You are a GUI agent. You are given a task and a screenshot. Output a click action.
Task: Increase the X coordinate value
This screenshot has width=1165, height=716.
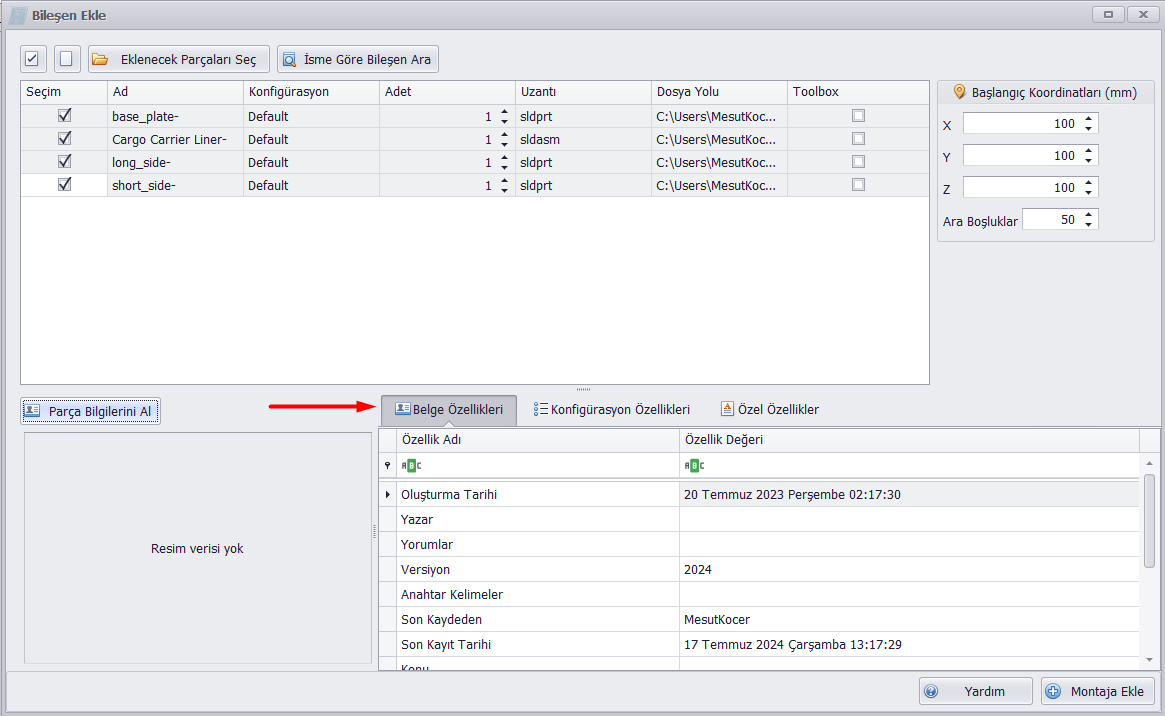click(x=1088, y=119)
